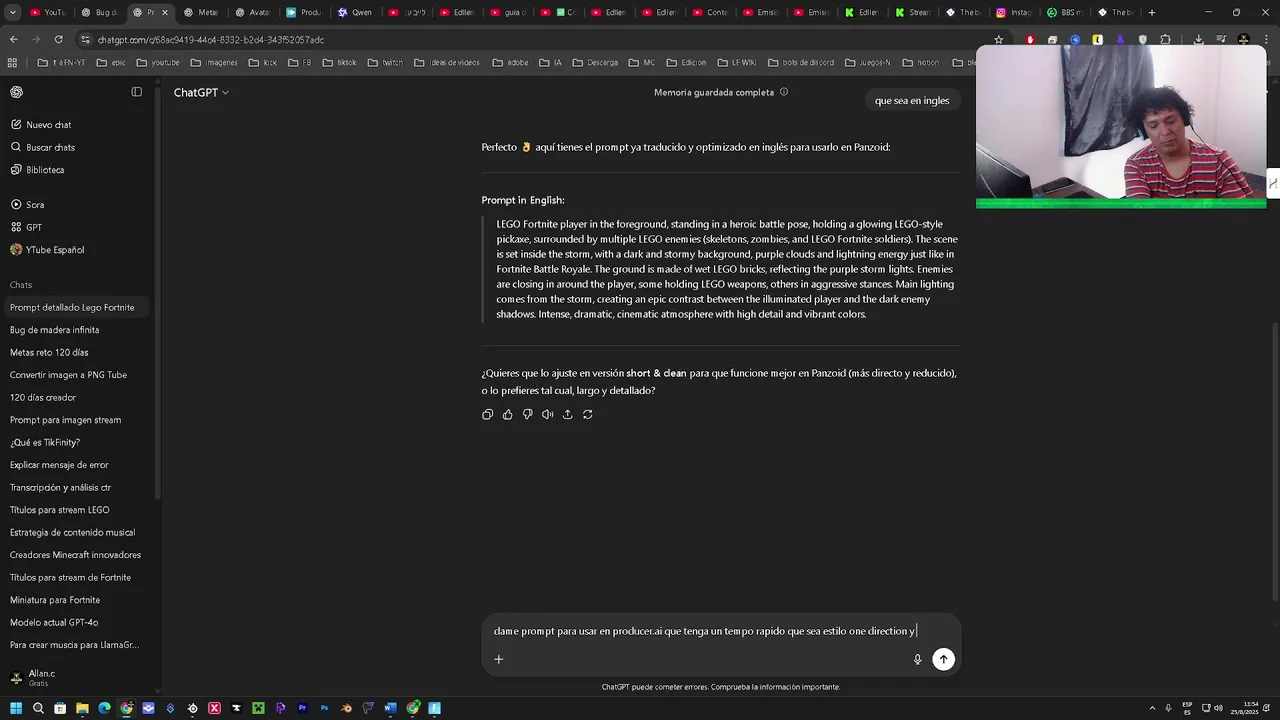Open the 'twitch' bookmark folder

coord(385,62)
